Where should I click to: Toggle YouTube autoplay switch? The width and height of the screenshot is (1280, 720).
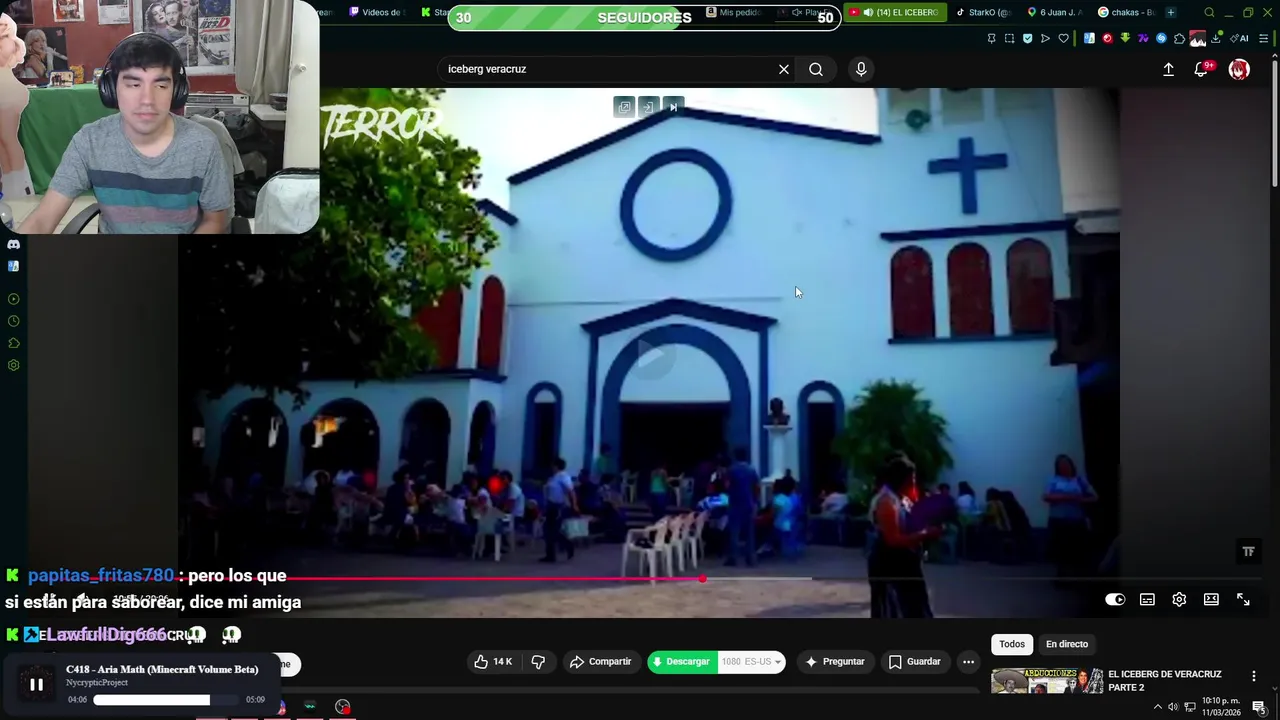[x=1115, y=599]
